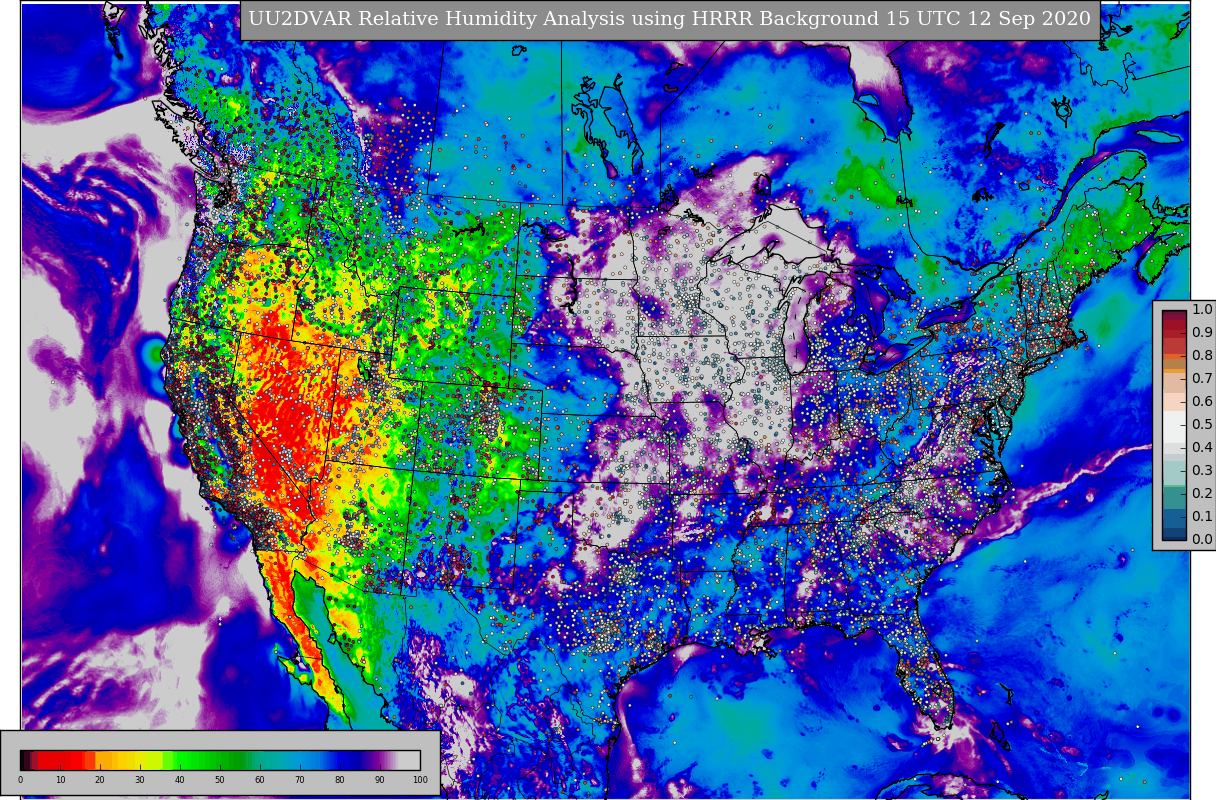Click the '0.6' label on right colorbar
Image resolution: width=1216 pixels, height=800 pixels.
click(1202, 402)
